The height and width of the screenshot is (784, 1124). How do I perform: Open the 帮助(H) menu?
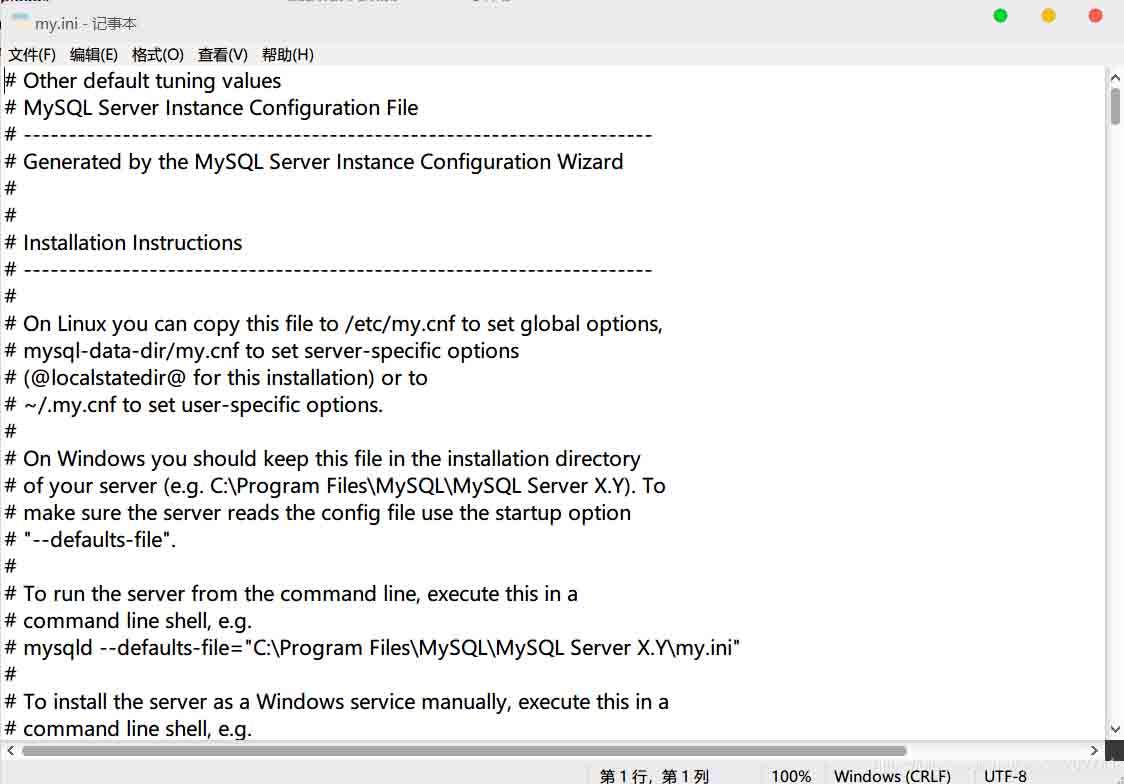(x=287, y=54)
